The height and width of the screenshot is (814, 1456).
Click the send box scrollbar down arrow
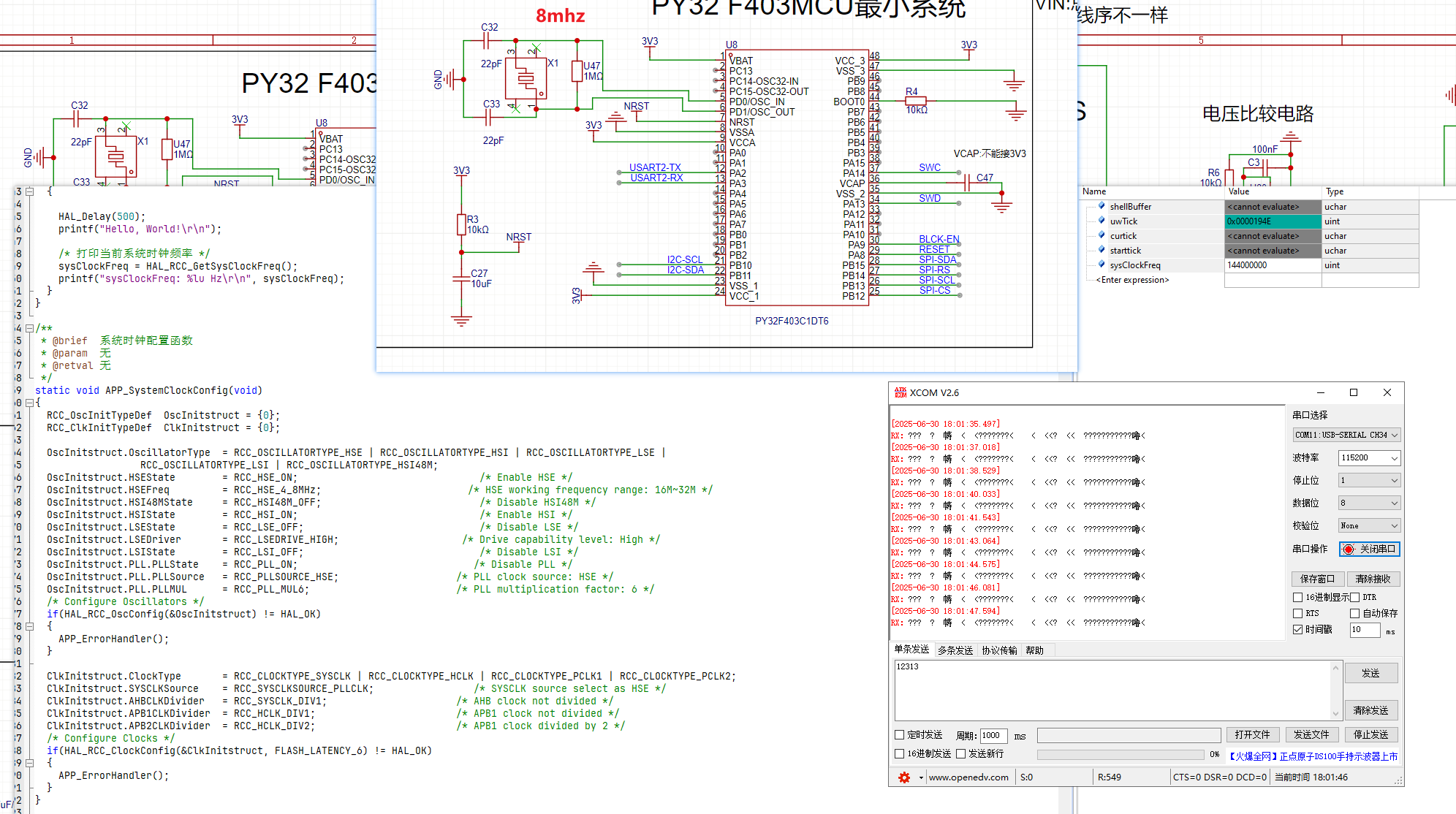click(1335, 714)
